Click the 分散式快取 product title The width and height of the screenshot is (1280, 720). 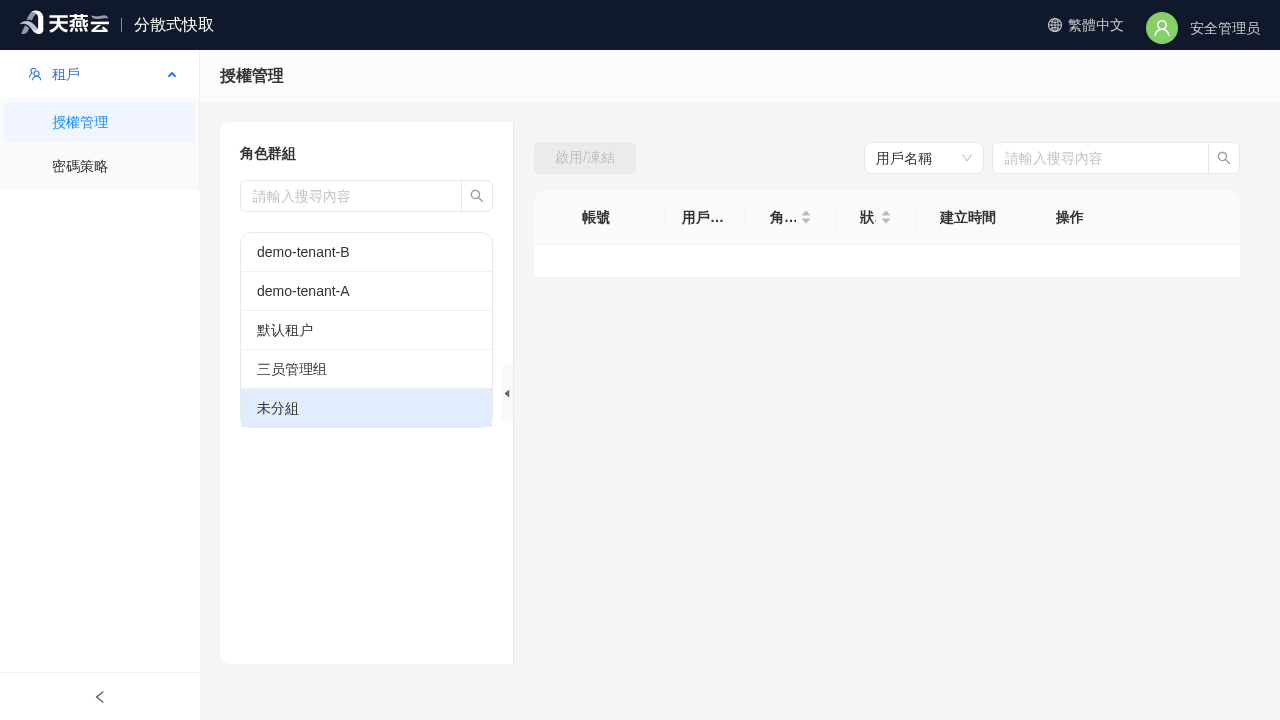point(174,25)
